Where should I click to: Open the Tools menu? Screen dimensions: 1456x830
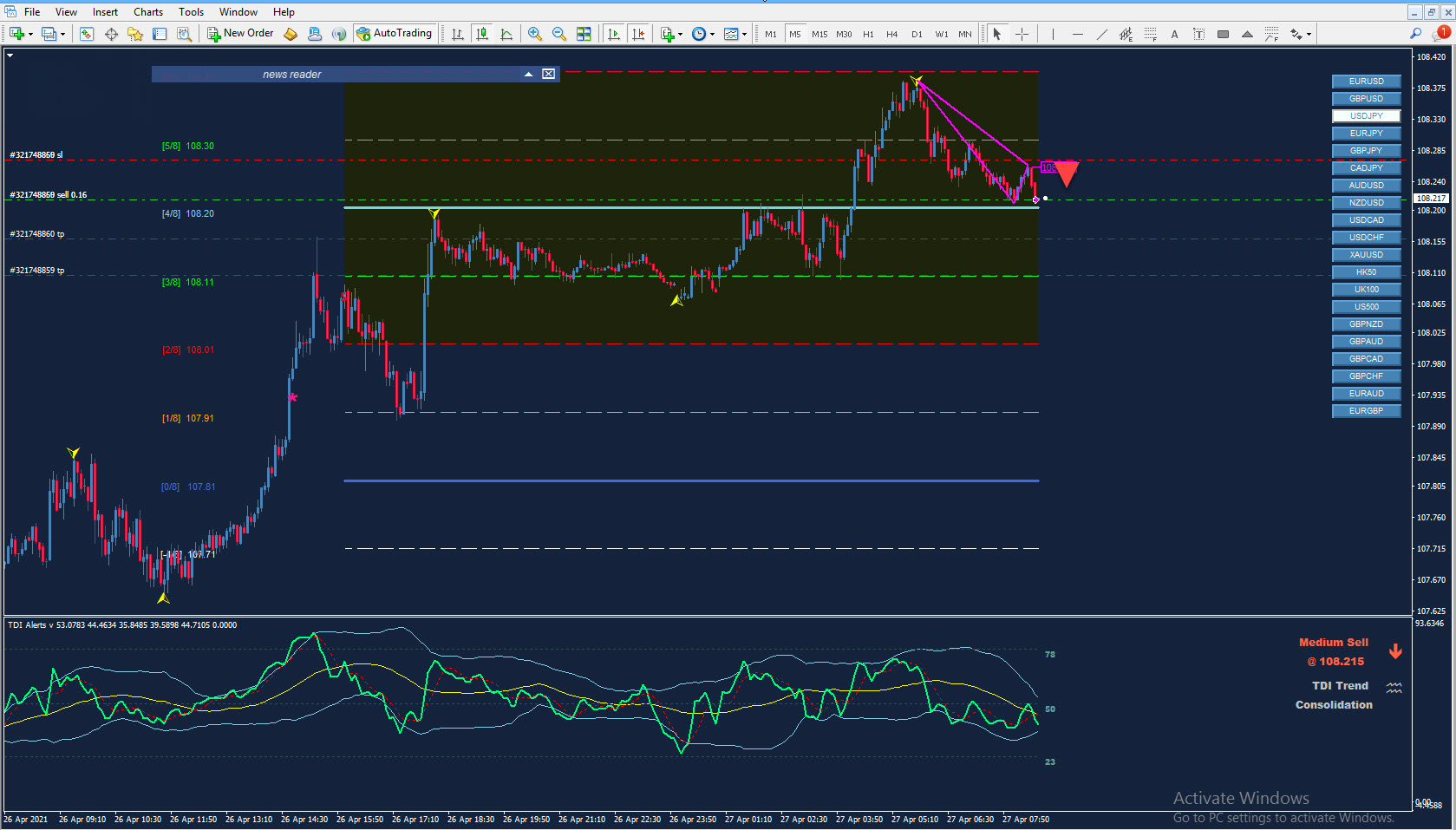(x=191, y=12)
